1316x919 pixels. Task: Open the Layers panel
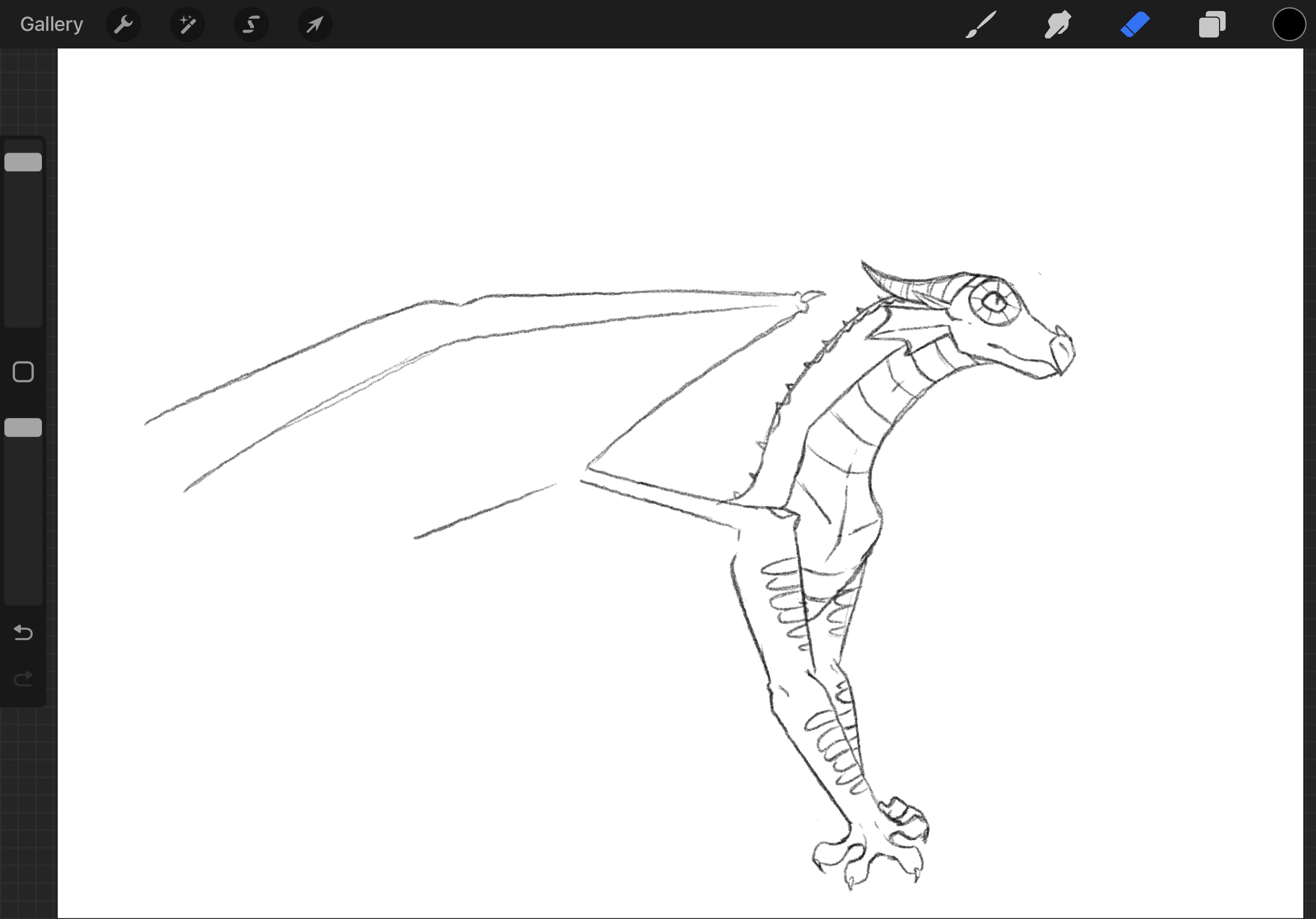tap(1212, 24)
